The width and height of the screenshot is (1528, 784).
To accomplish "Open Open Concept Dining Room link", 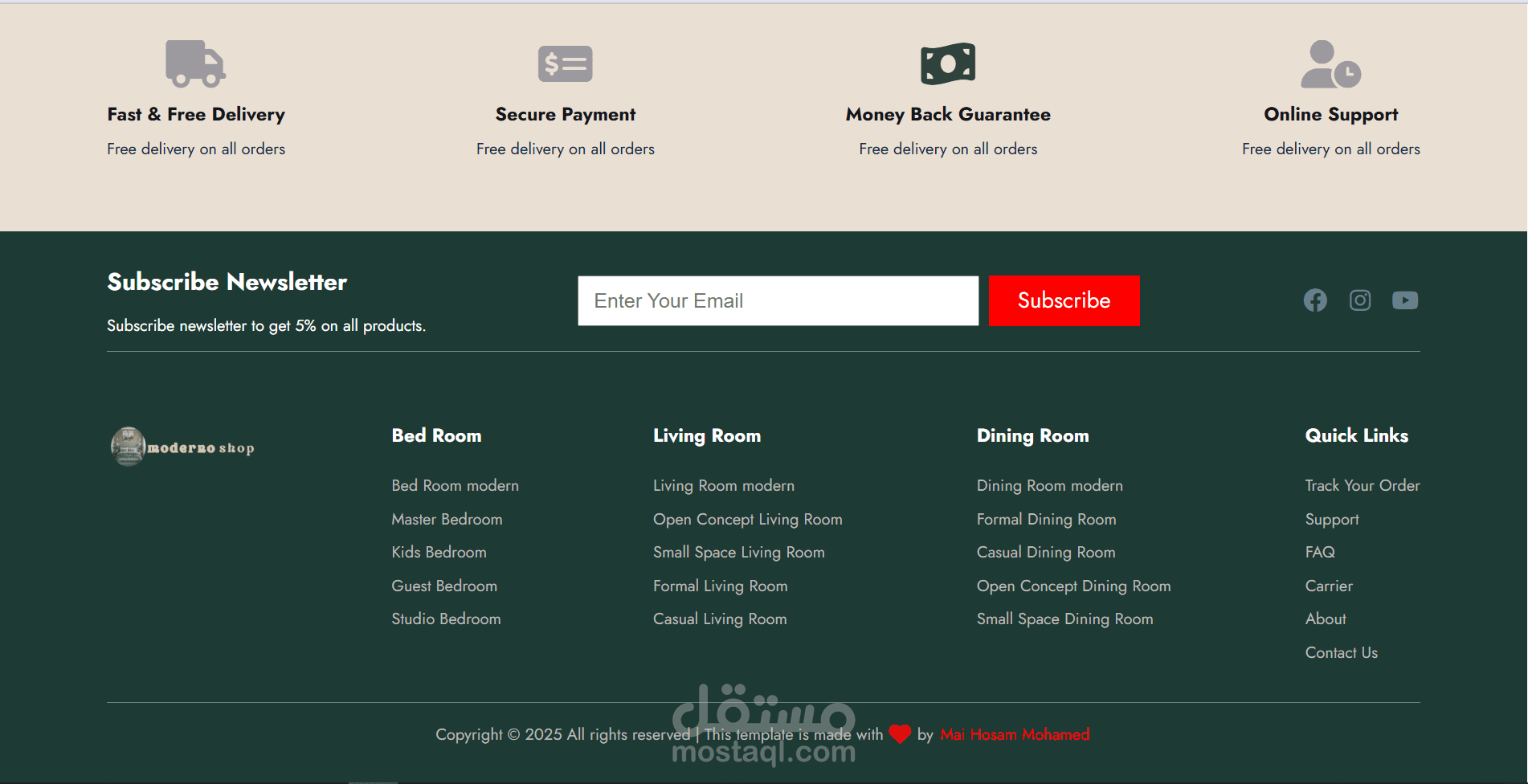I will tap(1074, 586).
